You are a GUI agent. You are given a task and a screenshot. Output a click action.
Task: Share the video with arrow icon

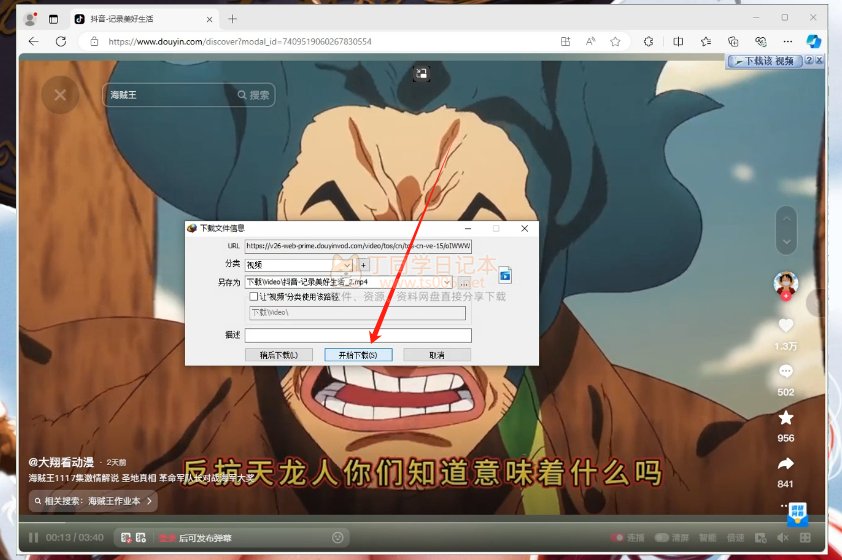pos(786,463)
